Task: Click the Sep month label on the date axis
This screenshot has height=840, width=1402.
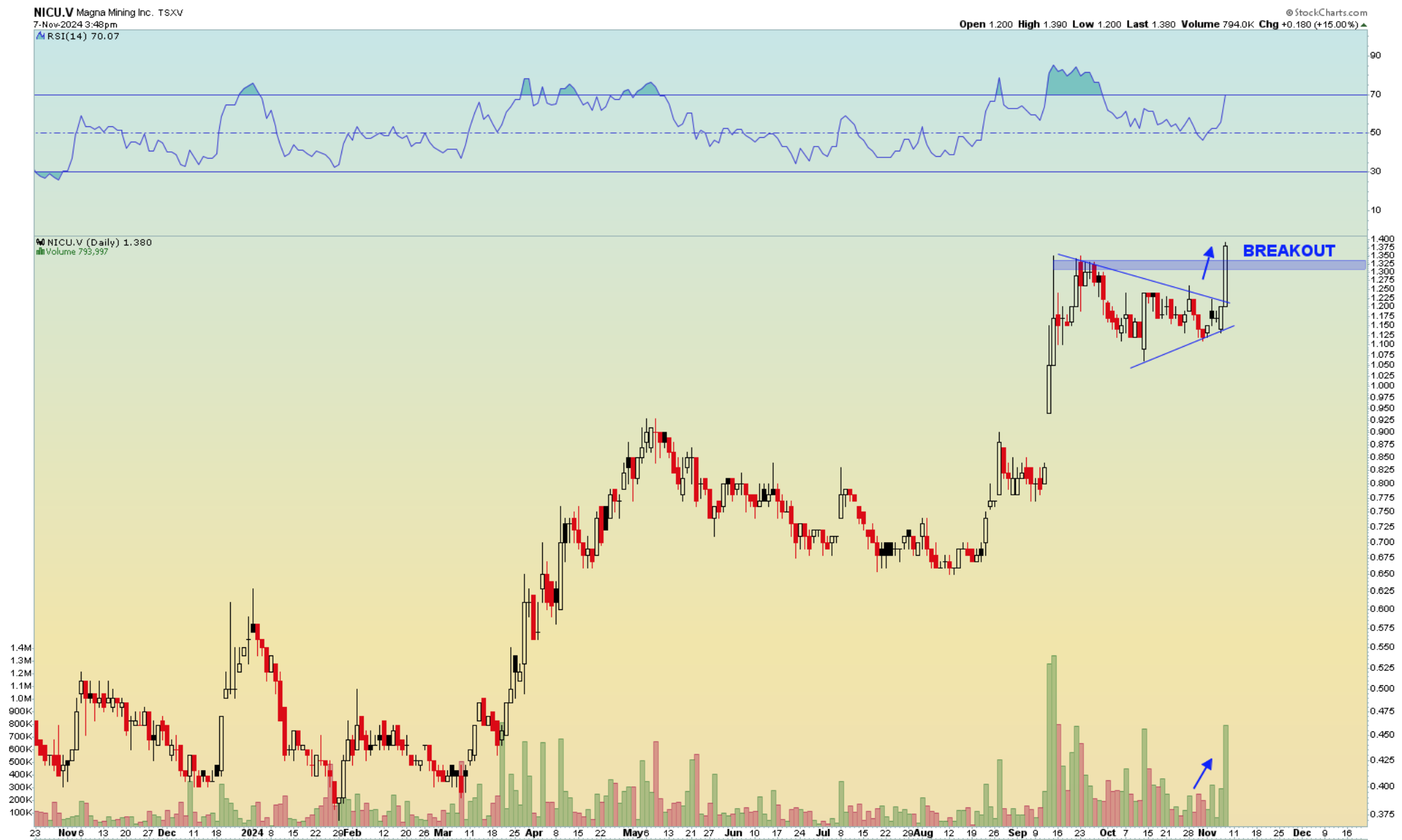Action: coord(1017,833)
